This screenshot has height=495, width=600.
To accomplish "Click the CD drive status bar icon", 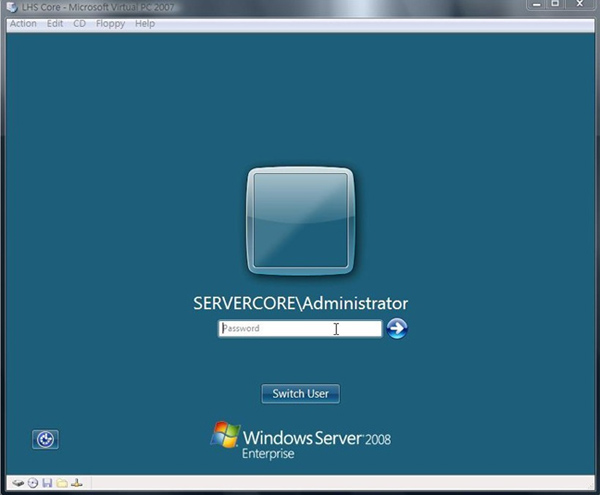I will pos(32,483).
